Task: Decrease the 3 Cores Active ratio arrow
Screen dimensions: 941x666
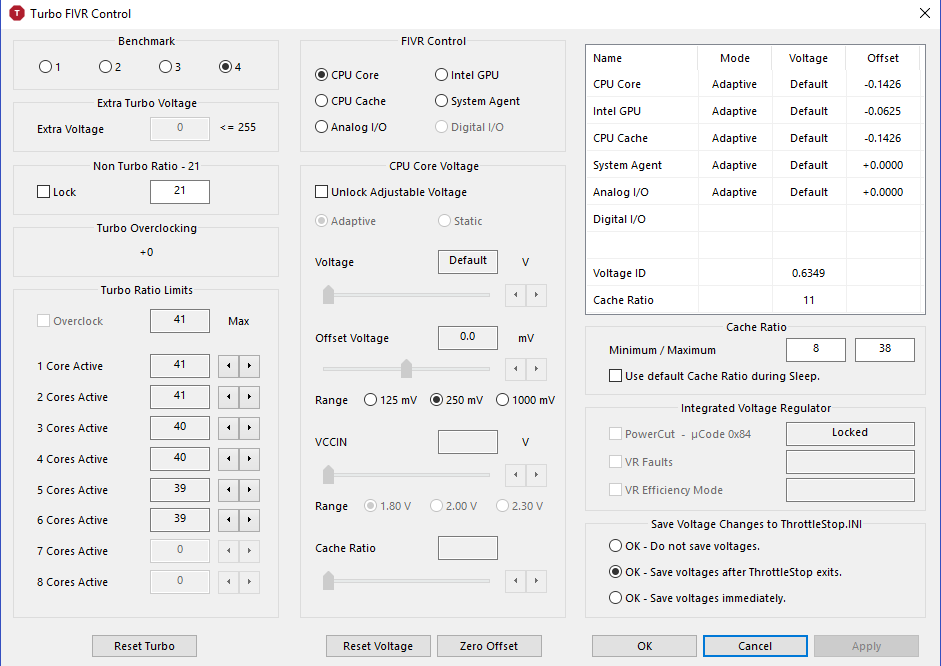Action: [x=229, y=428]
